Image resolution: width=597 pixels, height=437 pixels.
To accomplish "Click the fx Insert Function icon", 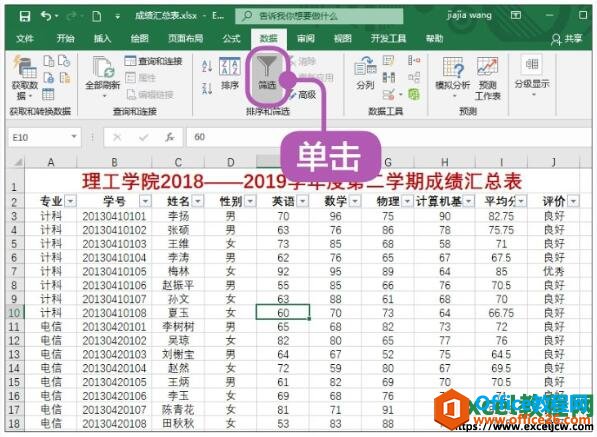I will click(x=170, y=137).
